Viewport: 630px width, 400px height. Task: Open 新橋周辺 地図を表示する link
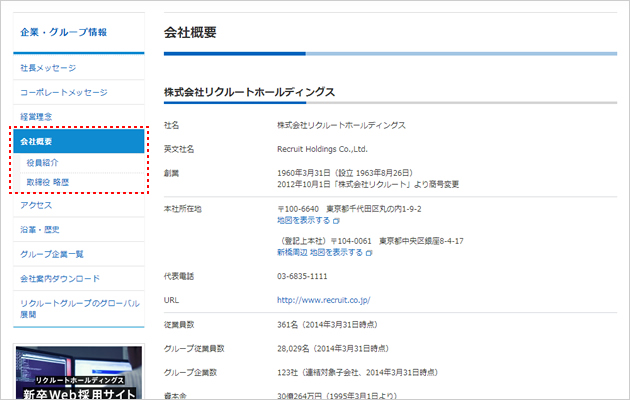[320, 252]
